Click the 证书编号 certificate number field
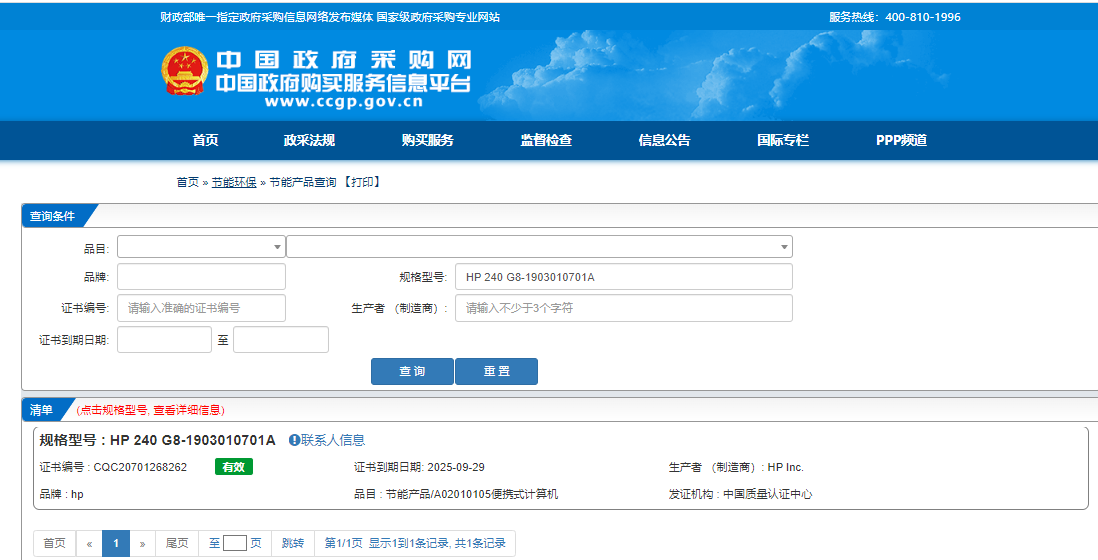Screen dimensions: 1098x560 (201, 308)
